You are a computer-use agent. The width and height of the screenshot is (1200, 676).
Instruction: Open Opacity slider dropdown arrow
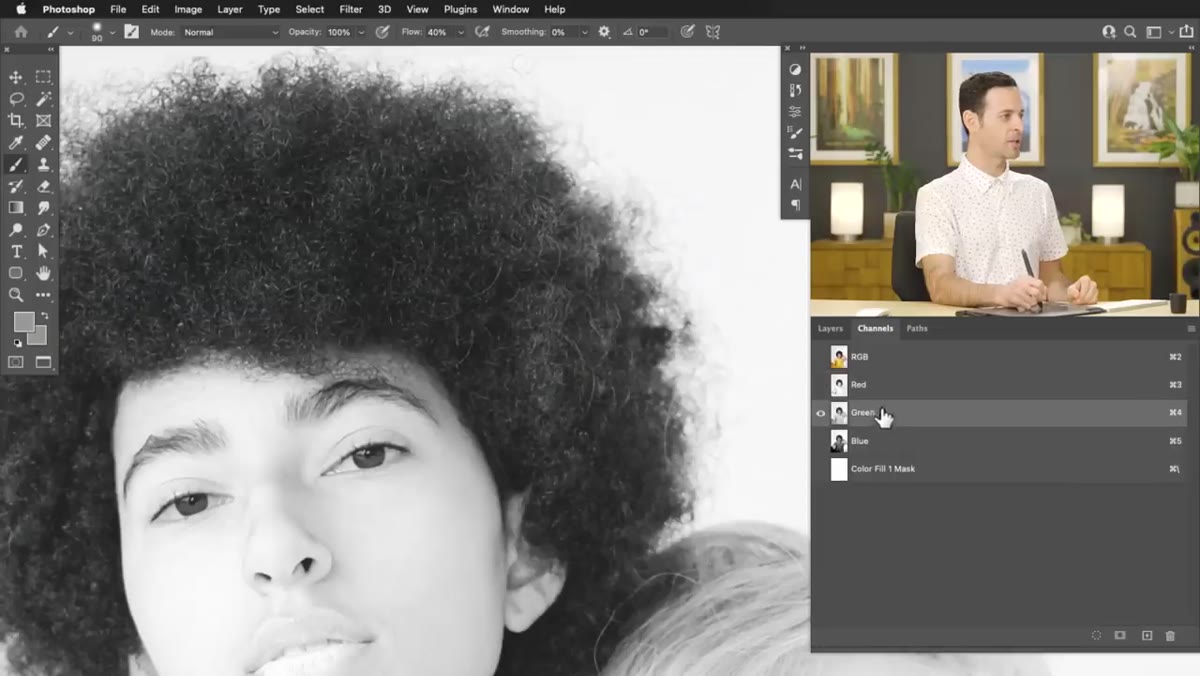[361, 32]
